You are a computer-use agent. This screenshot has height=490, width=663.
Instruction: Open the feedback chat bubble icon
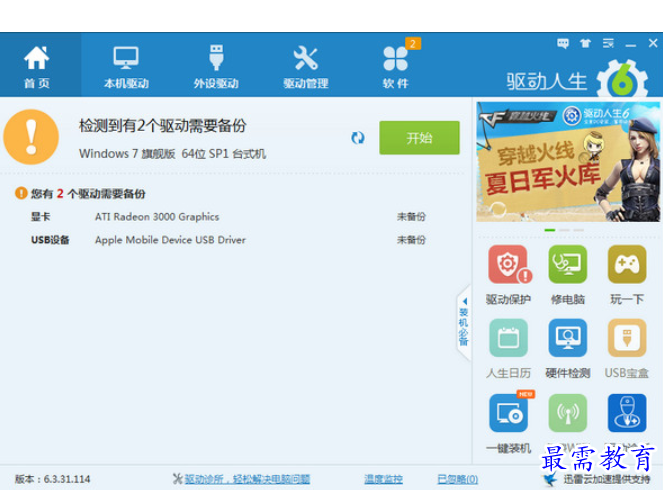tap(563, 43)
